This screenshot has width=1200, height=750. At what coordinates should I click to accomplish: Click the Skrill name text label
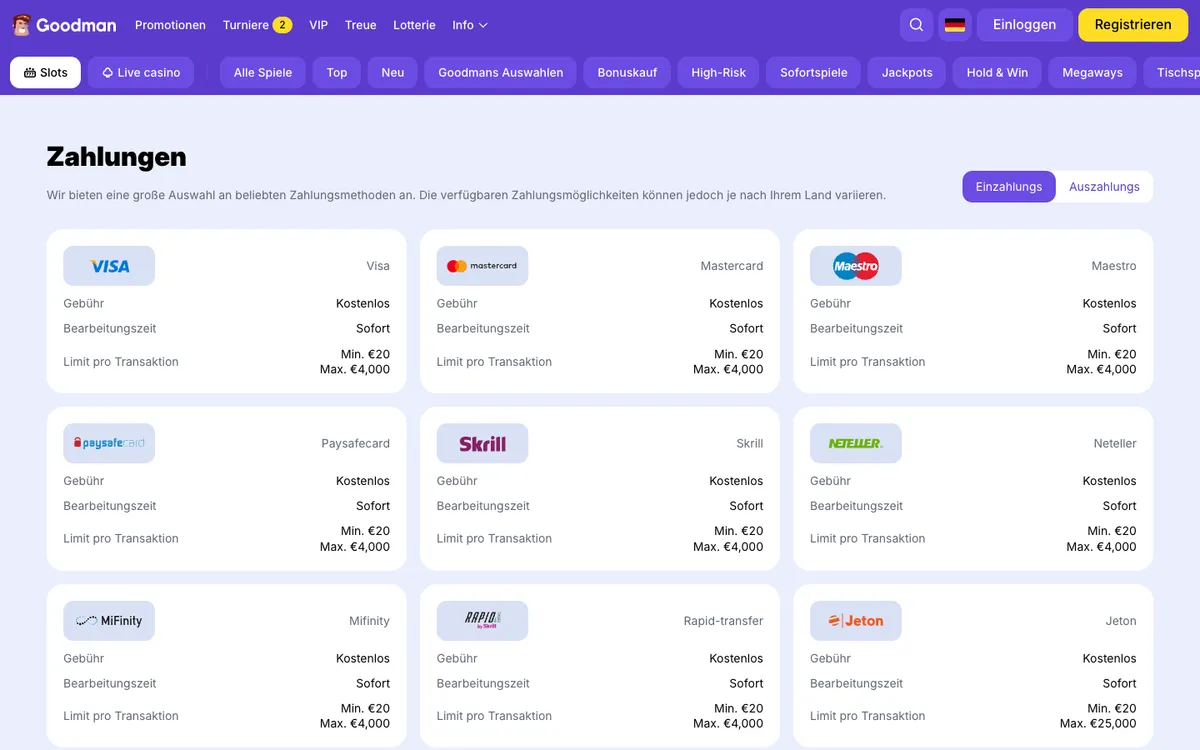[x=750, y=443]
